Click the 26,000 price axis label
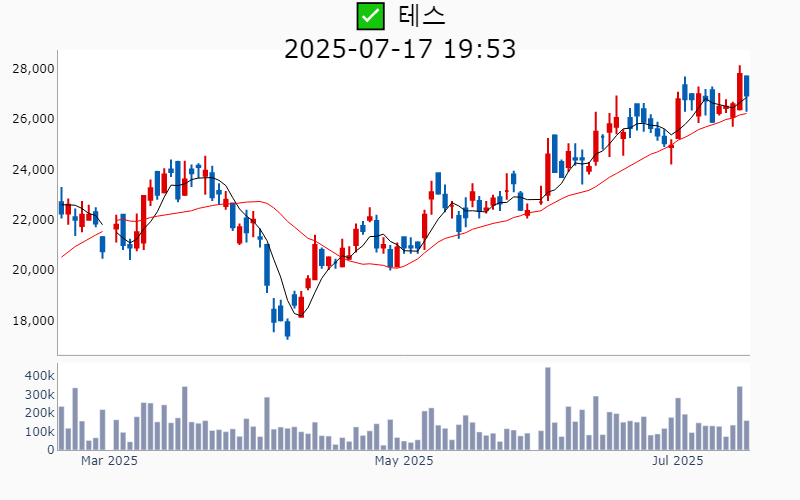This screenshot has width=800, height=500. pyautogui.click(x=33, y=119)
